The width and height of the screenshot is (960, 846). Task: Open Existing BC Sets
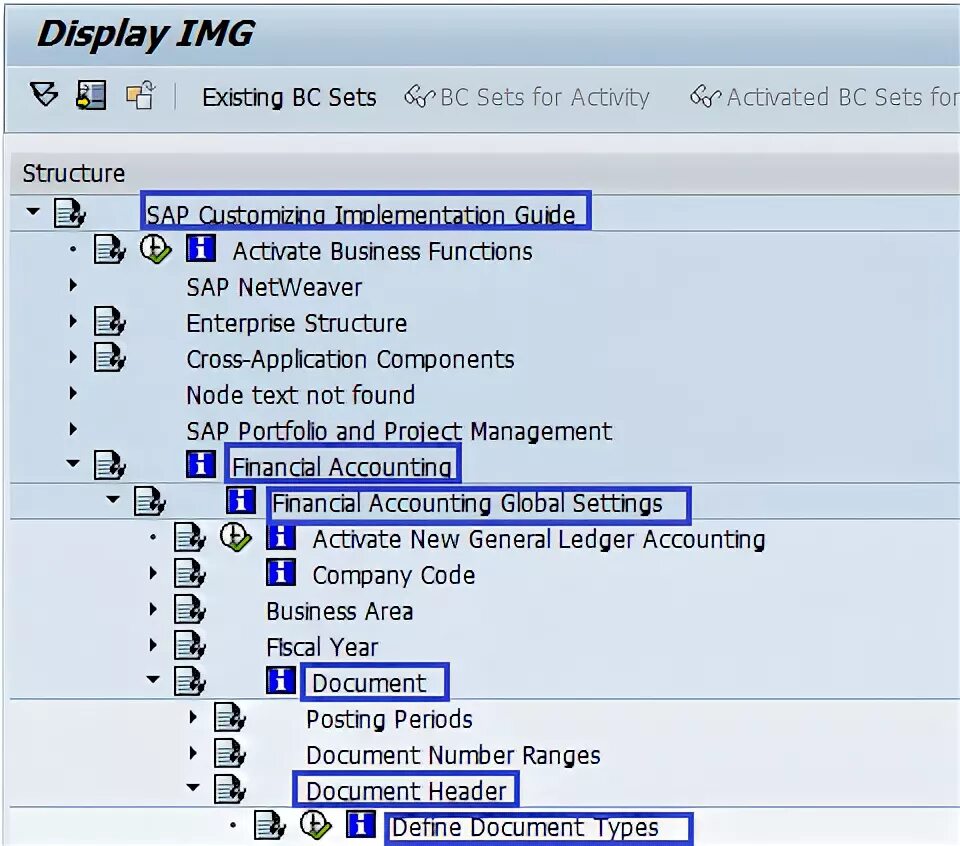(x=289, y=97)
